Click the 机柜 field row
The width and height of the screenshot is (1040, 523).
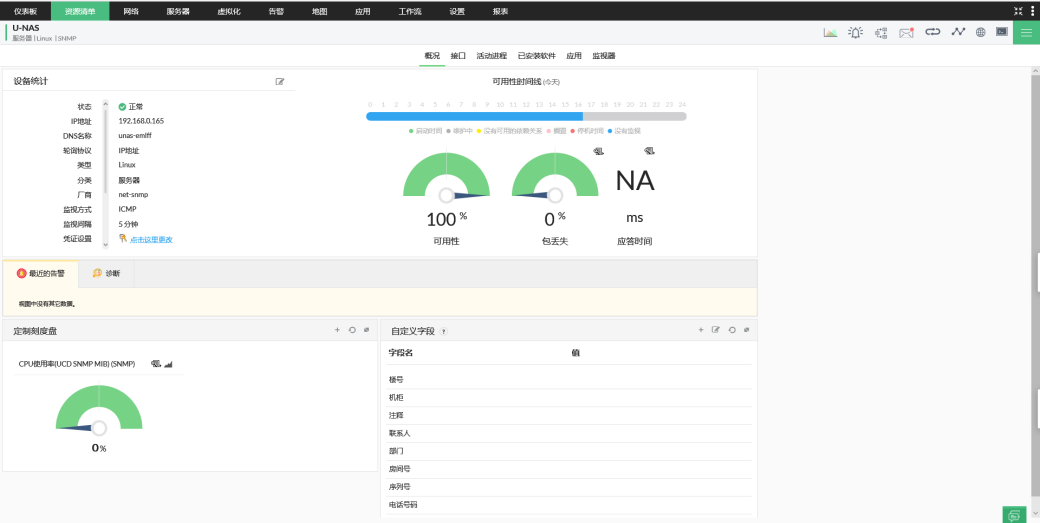point(568,398)
